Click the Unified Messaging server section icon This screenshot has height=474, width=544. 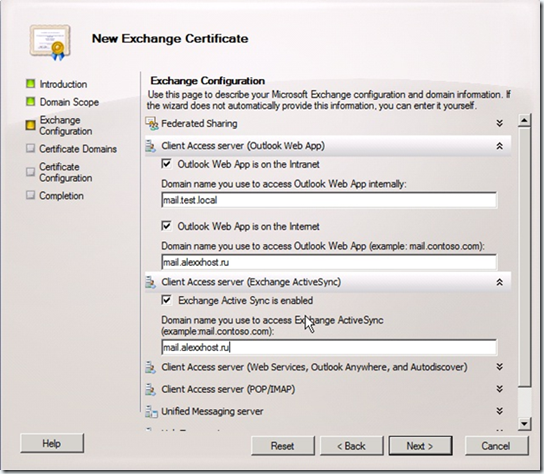coord(151,412)
